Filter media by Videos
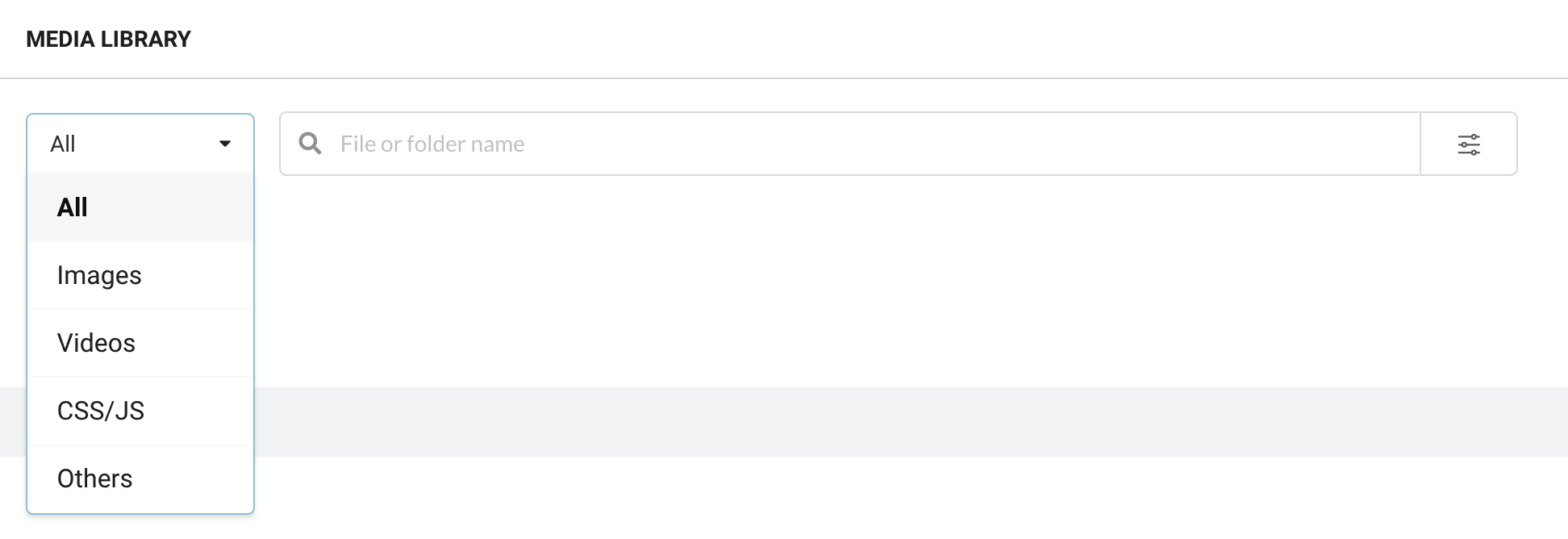Screen dimensions: 1568x539 pos(140,343)
